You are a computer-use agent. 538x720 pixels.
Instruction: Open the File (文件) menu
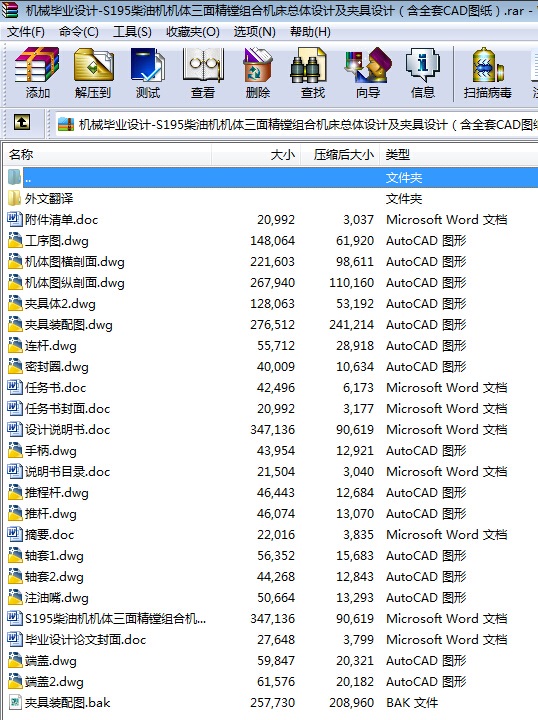coord(26,32)
